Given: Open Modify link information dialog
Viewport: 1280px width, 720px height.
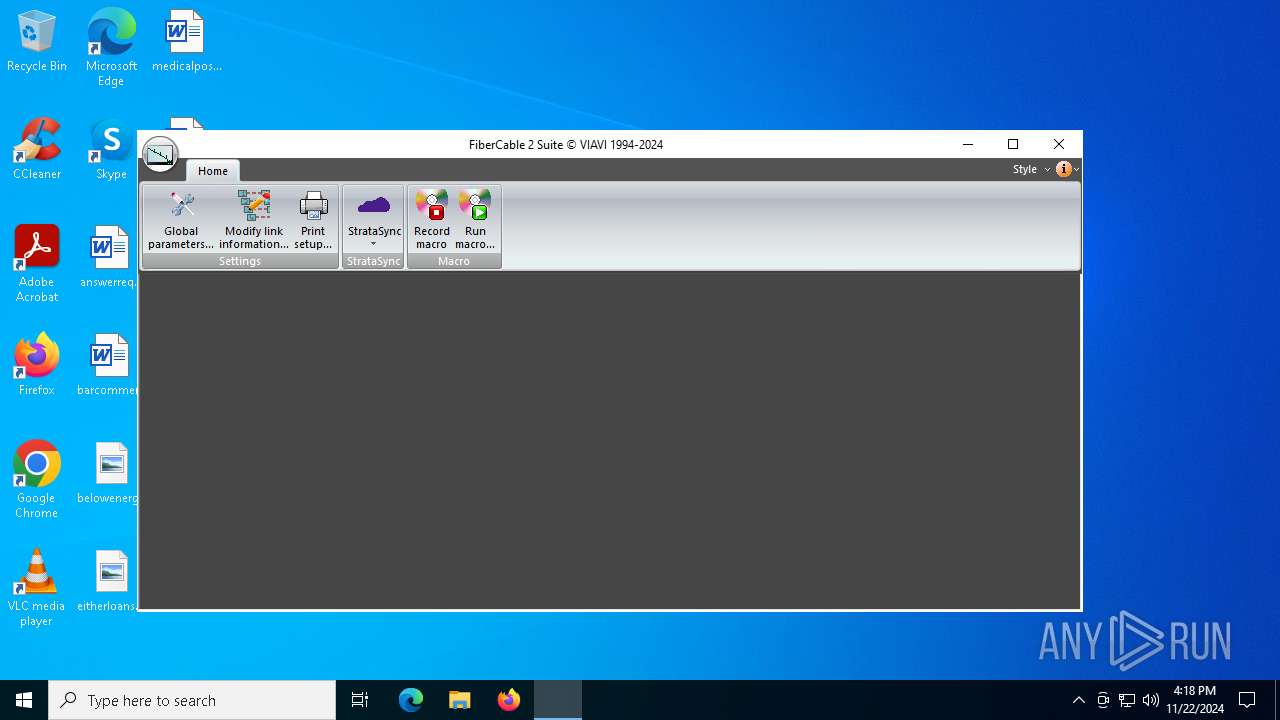Looking at the screenshot, I should point(254,220).
